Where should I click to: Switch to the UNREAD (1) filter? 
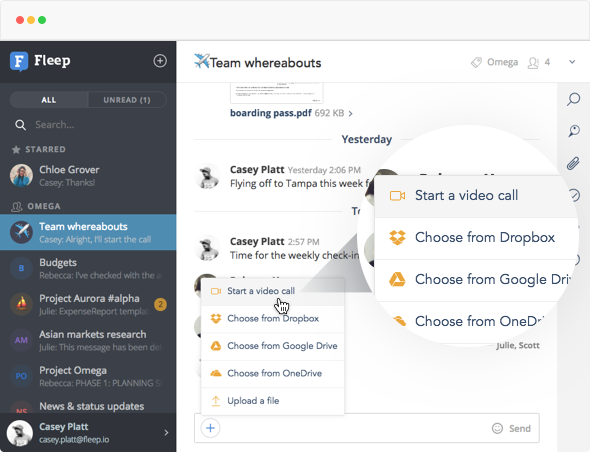click(127, 100)
